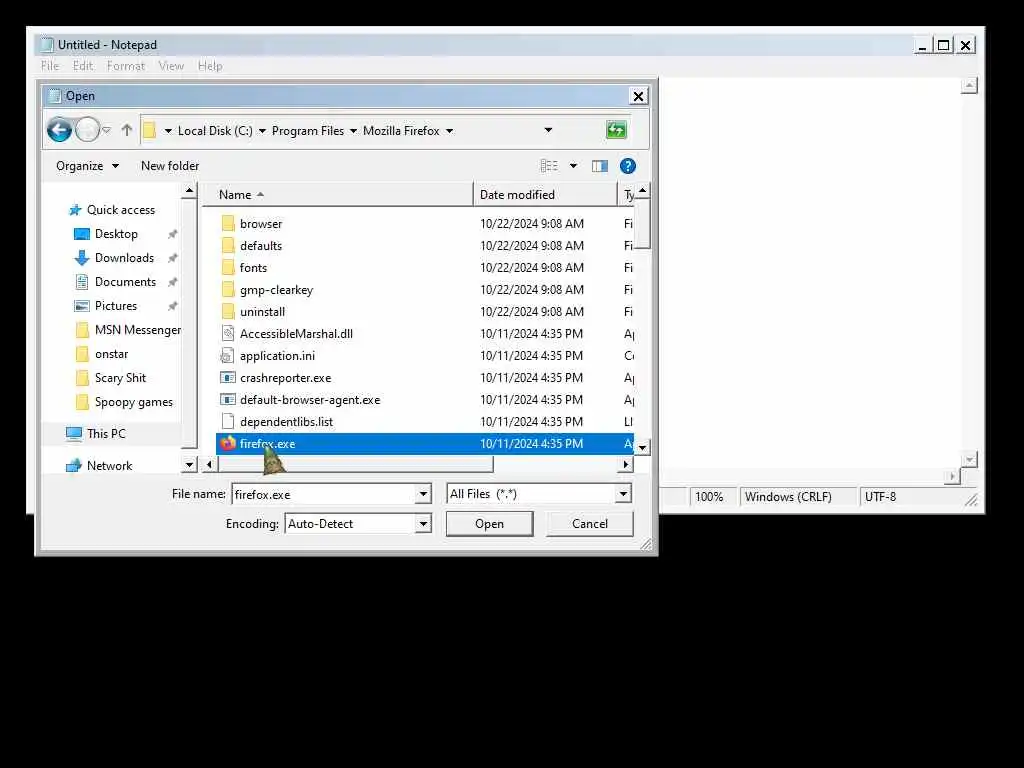
Task: Open Notepad File menu
Action: click(x=50, y=66)
